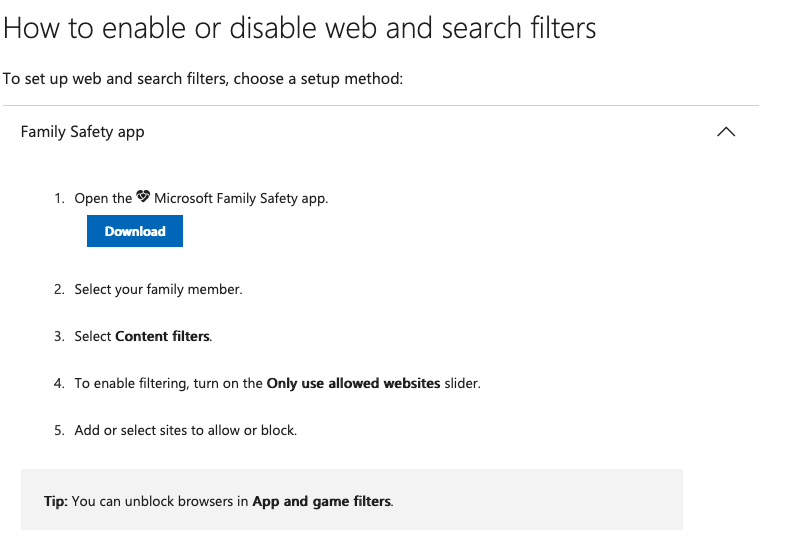Click the bold 'App and game filters' text

pyautogui.click(x=321, y=500)
